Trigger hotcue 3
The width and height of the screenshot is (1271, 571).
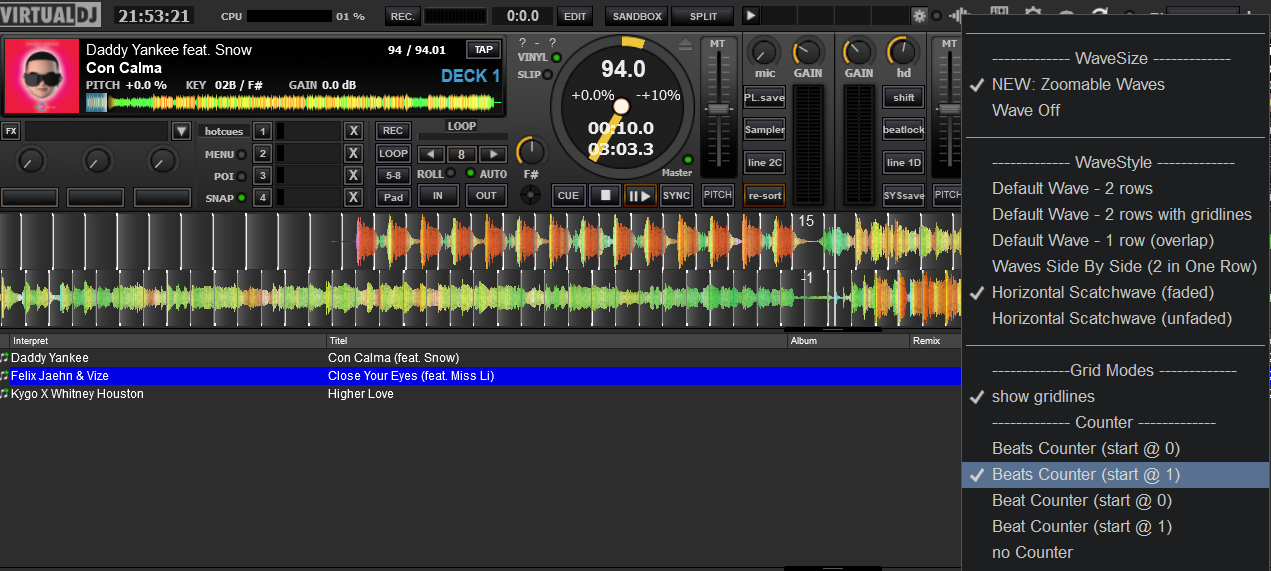[x=261, y=175]
